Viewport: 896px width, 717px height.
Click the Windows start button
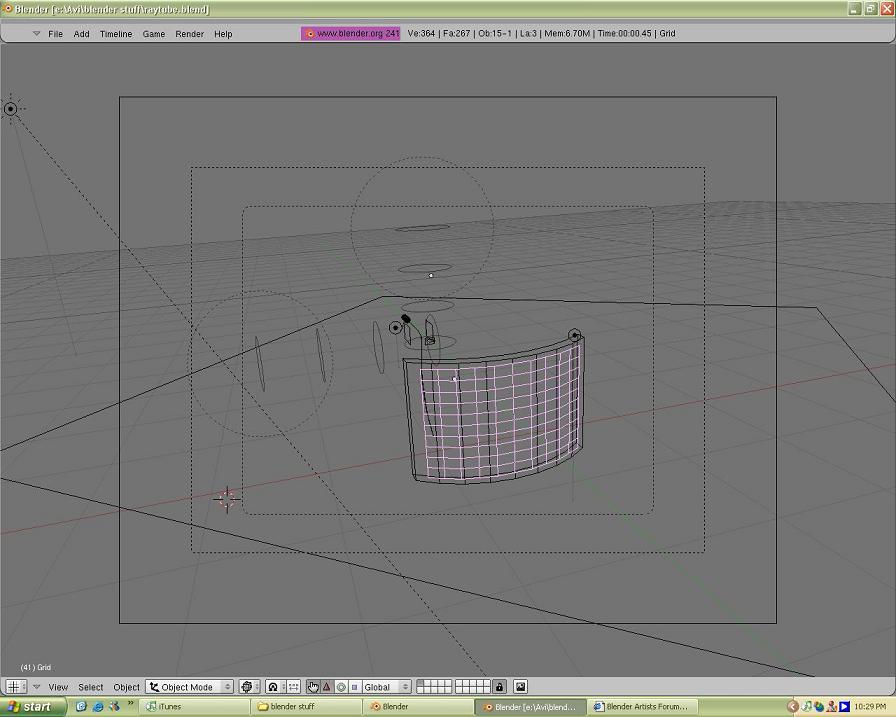pyautogui.click(x=31, y=707)
